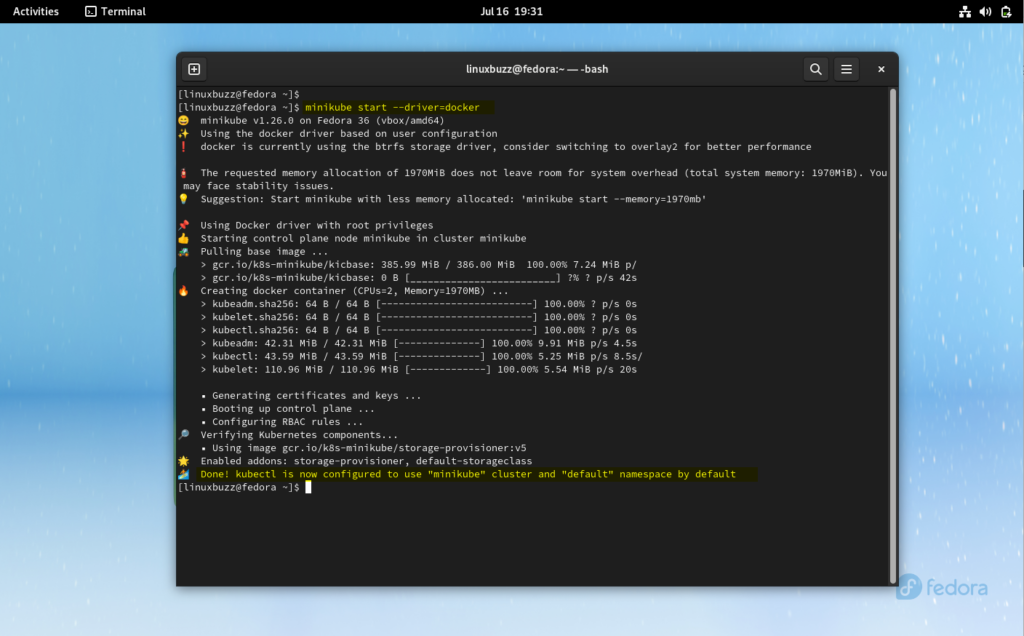Click the terminal title 'linuxbuzz@fedora:~ — -bash'
This screenshot has width=1024, height=636.
537,69
